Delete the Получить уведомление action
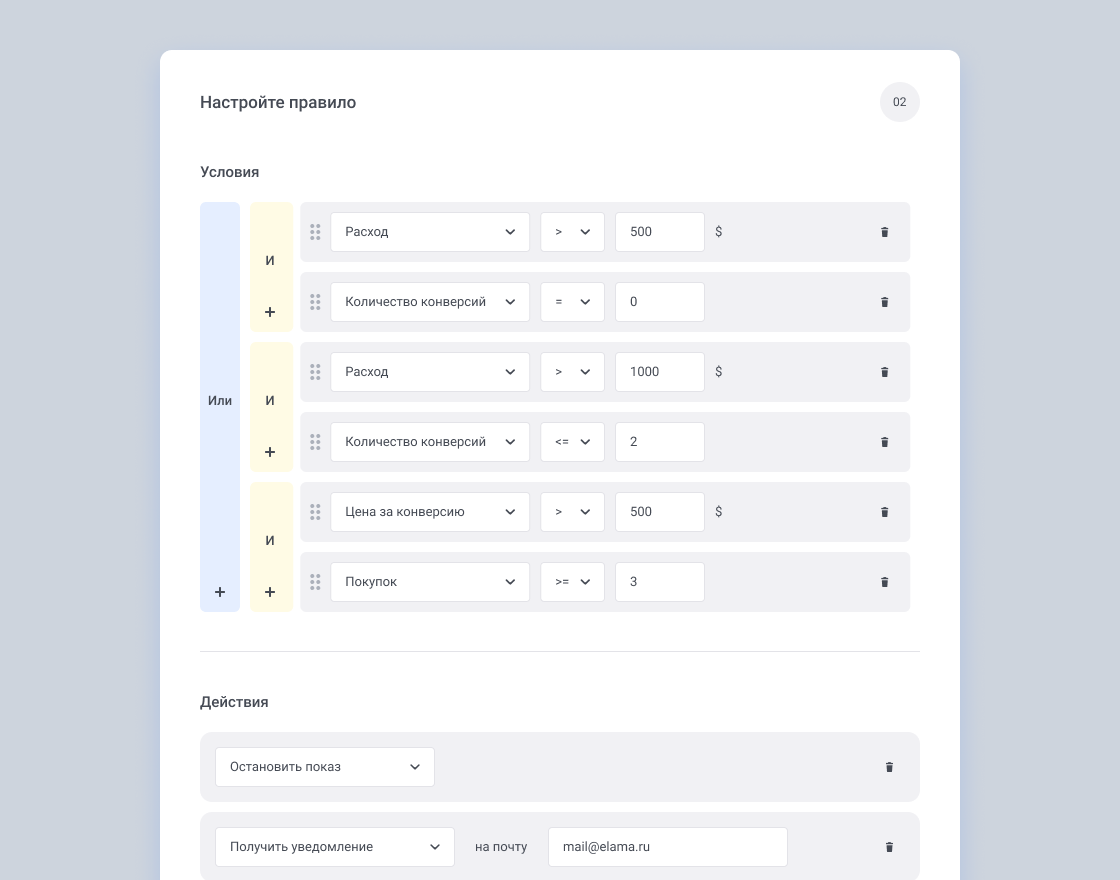The height and width of the screenshot is (880, 1120). pyautogui.click(x=889, y=847)
